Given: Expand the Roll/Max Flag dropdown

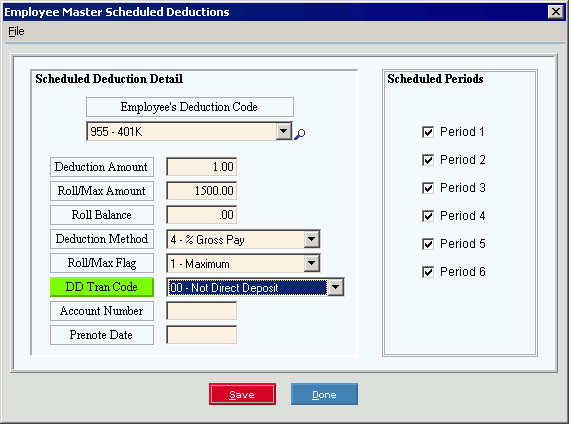Looking at the screenshot, I should point(312,263).
